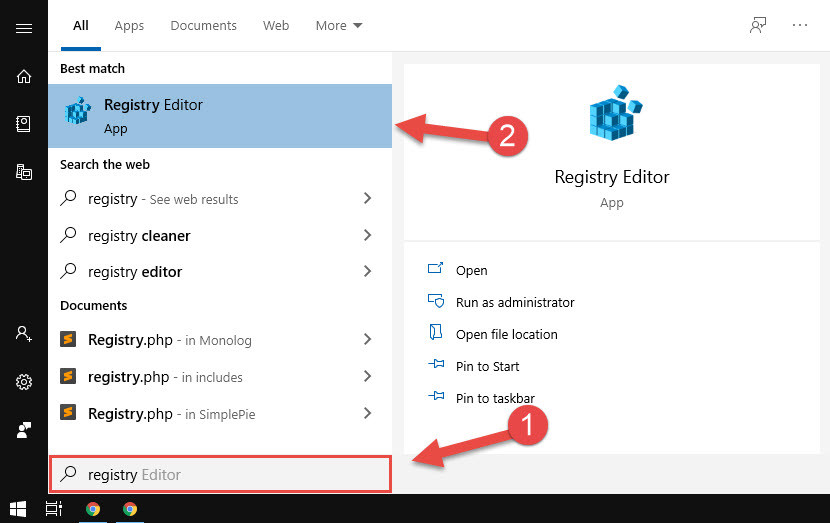Click the file icon for Registry.php in Monolog
830x523 pixels.
tap(68, 339)
